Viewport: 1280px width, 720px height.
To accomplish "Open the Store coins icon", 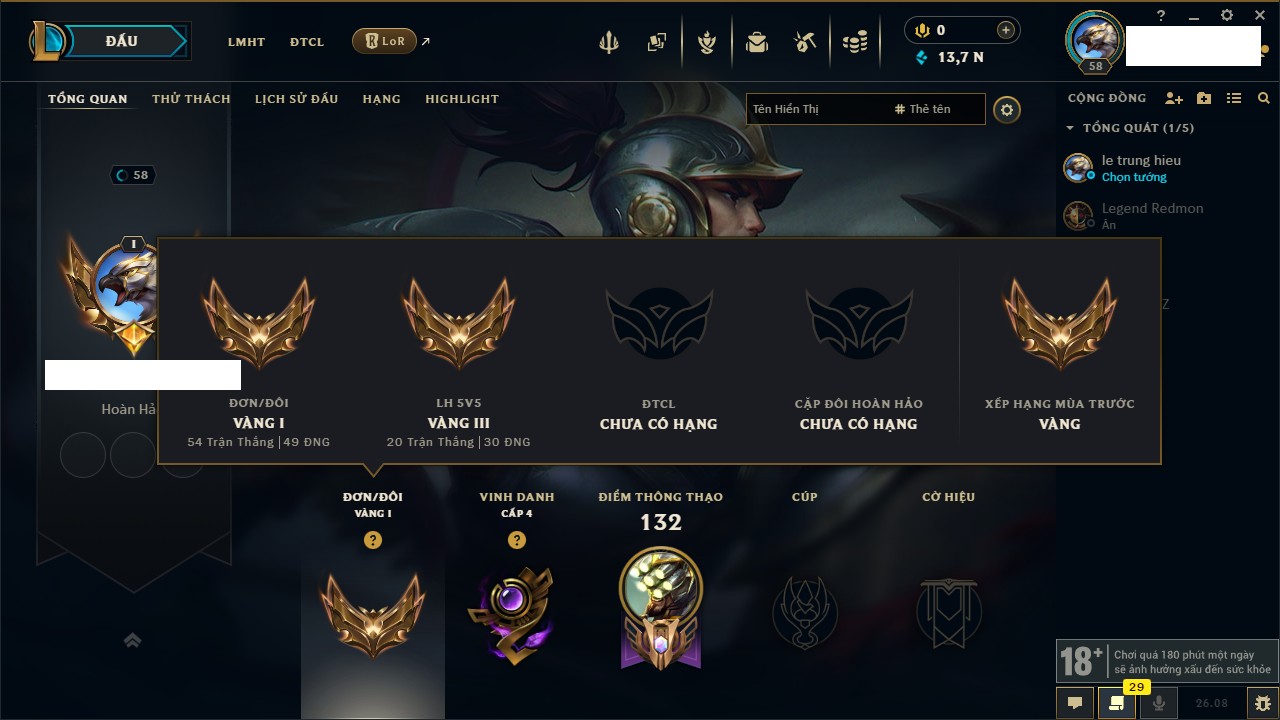I will coord(855,42).
